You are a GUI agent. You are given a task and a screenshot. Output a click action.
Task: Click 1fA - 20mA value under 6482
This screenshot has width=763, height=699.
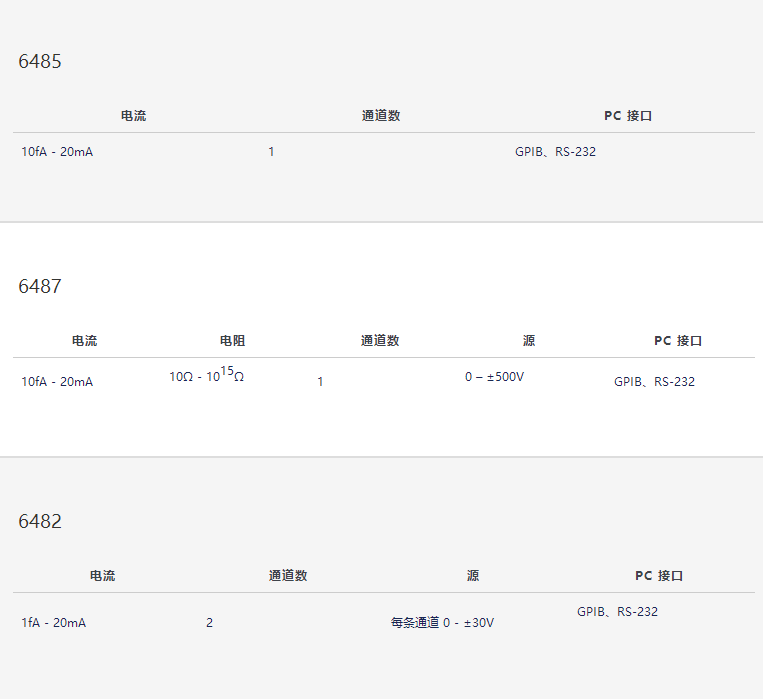point(54,623)
